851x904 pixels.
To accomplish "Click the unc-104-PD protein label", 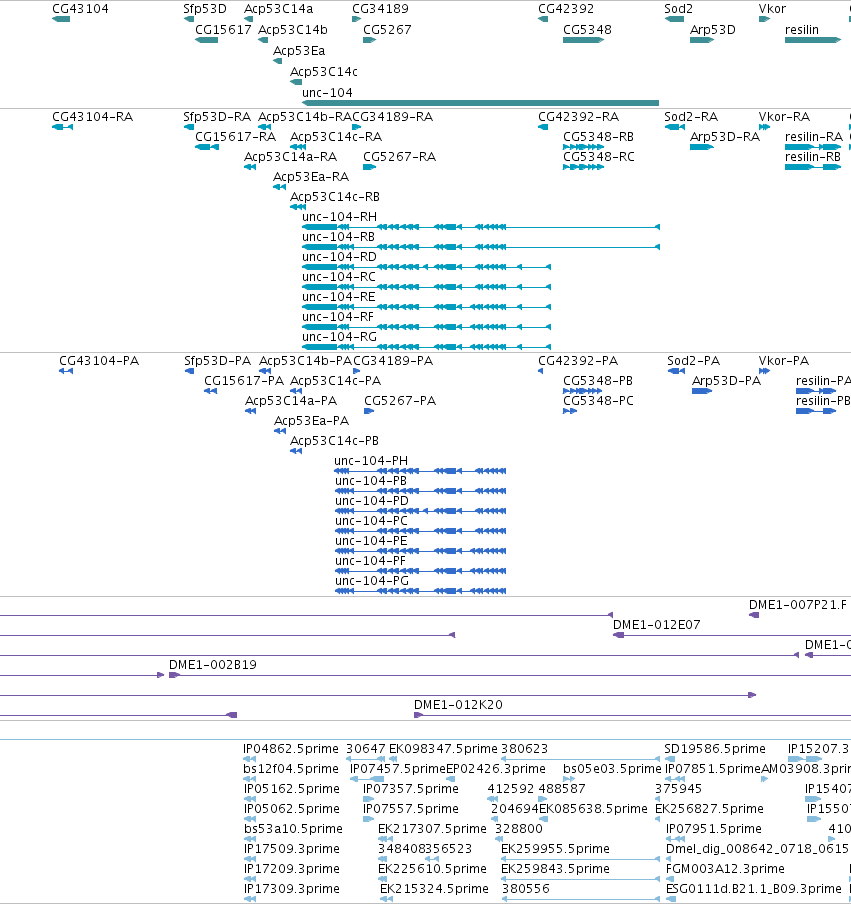I will click(372, 501).
